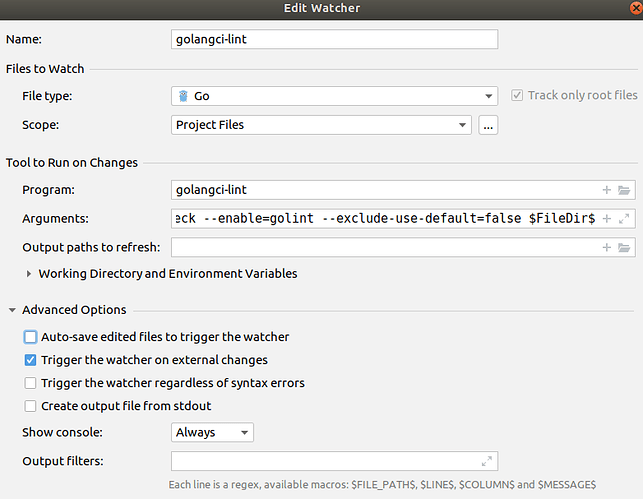Expand the Arguments field editor

(x=624, y=219)
